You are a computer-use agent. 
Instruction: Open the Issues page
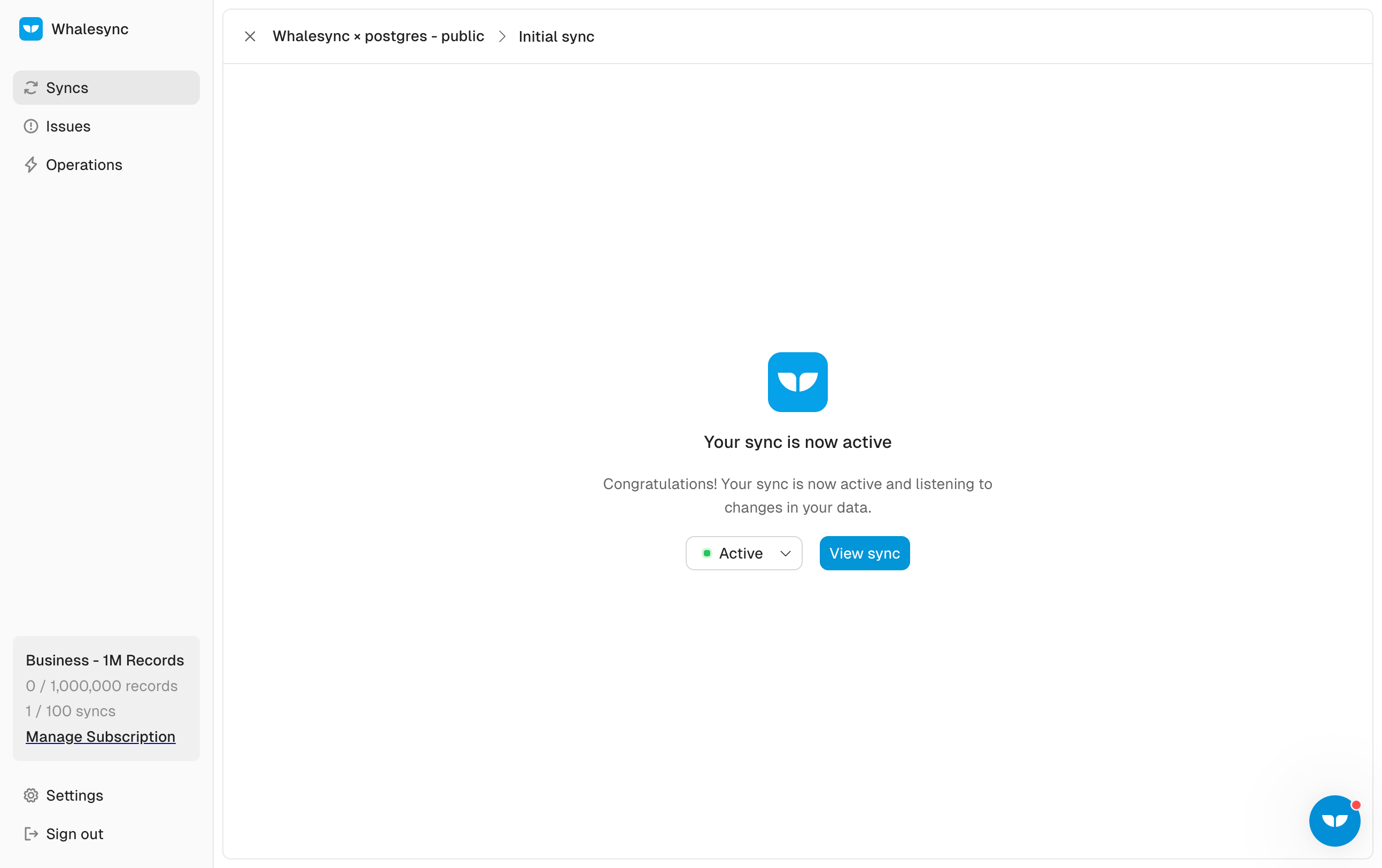(68, 126)
